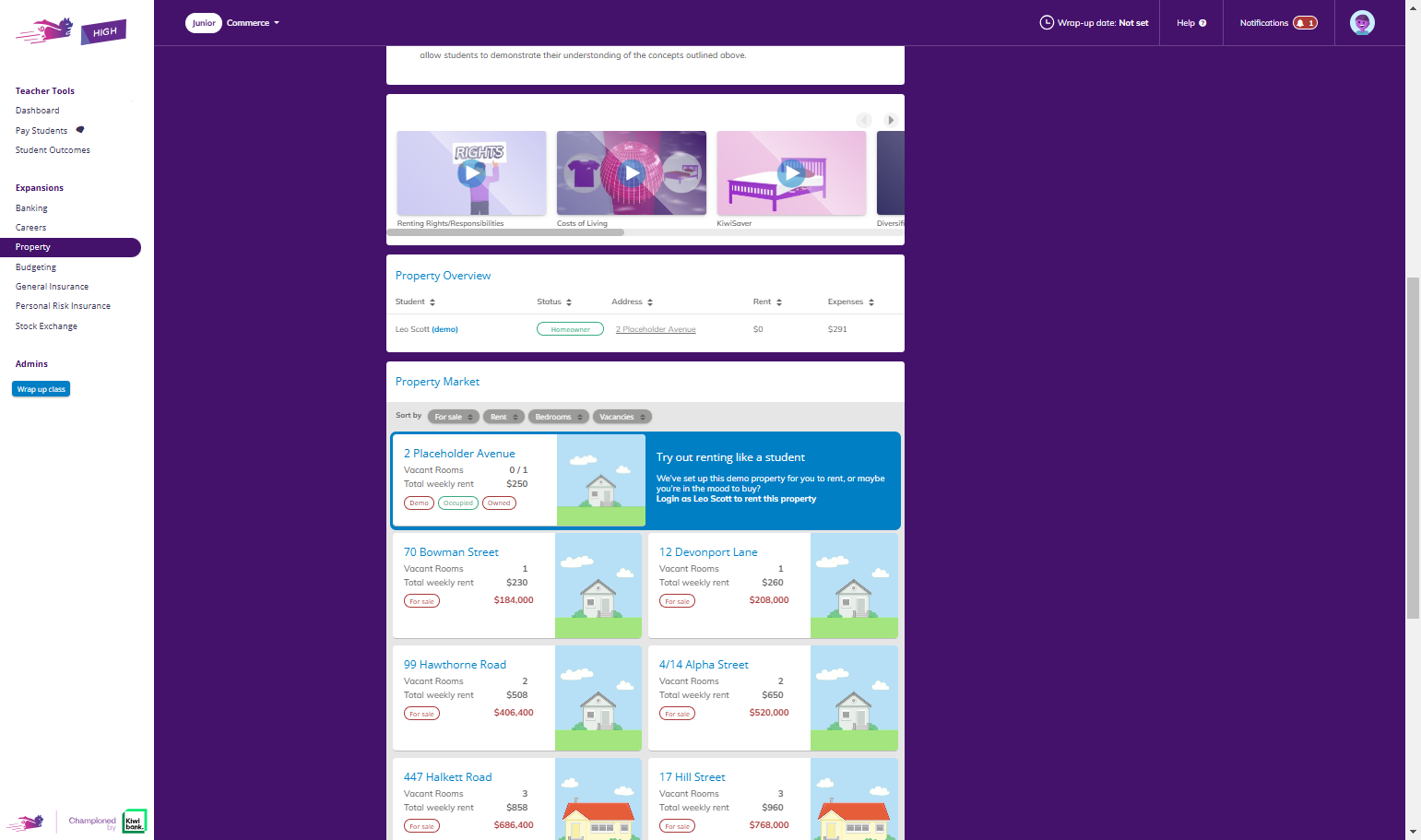This screenshot has width=1421, height=840.
Task: Open the Banking expansion
Action: point(31,208)
